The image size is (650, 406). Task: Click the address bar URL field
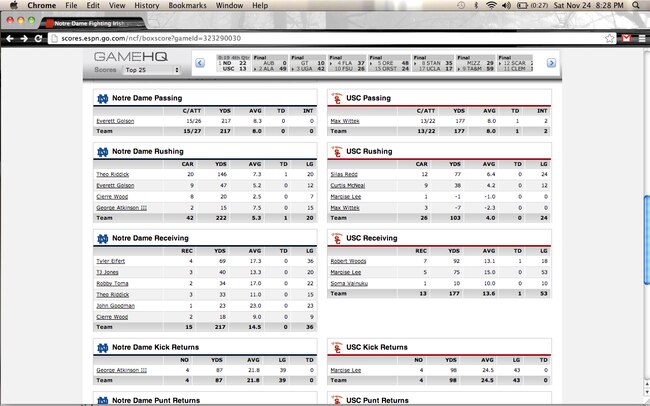(x=332, y=38)
